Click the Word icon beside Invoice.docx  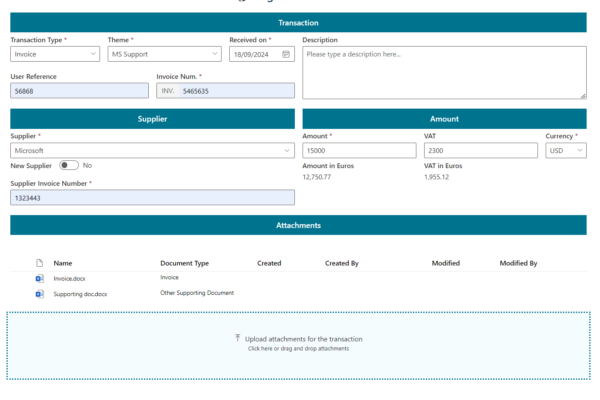pyautogui.click(x=40, y=278)
